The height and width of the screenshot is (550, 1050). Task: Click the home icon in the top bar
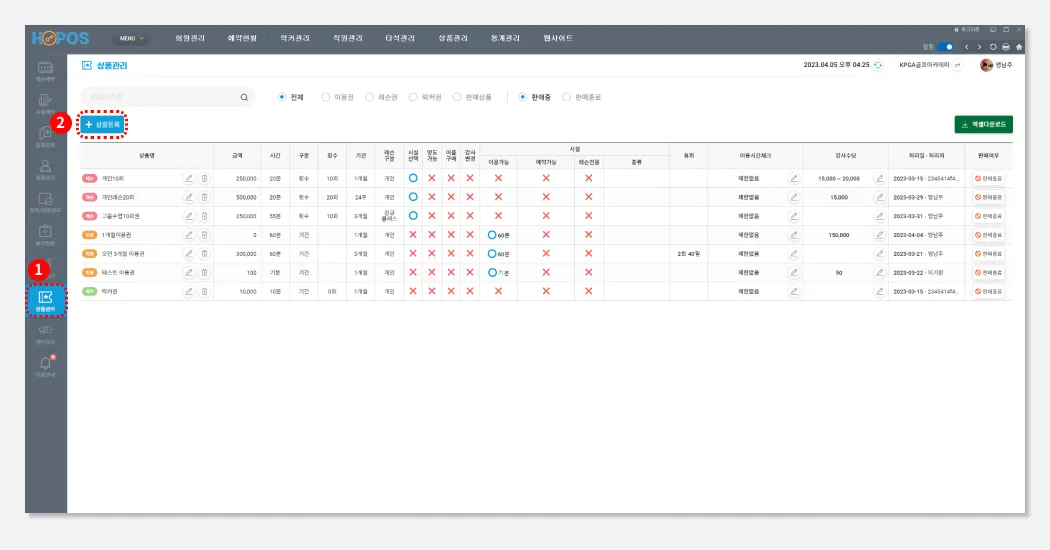(x=1019, y=47)
